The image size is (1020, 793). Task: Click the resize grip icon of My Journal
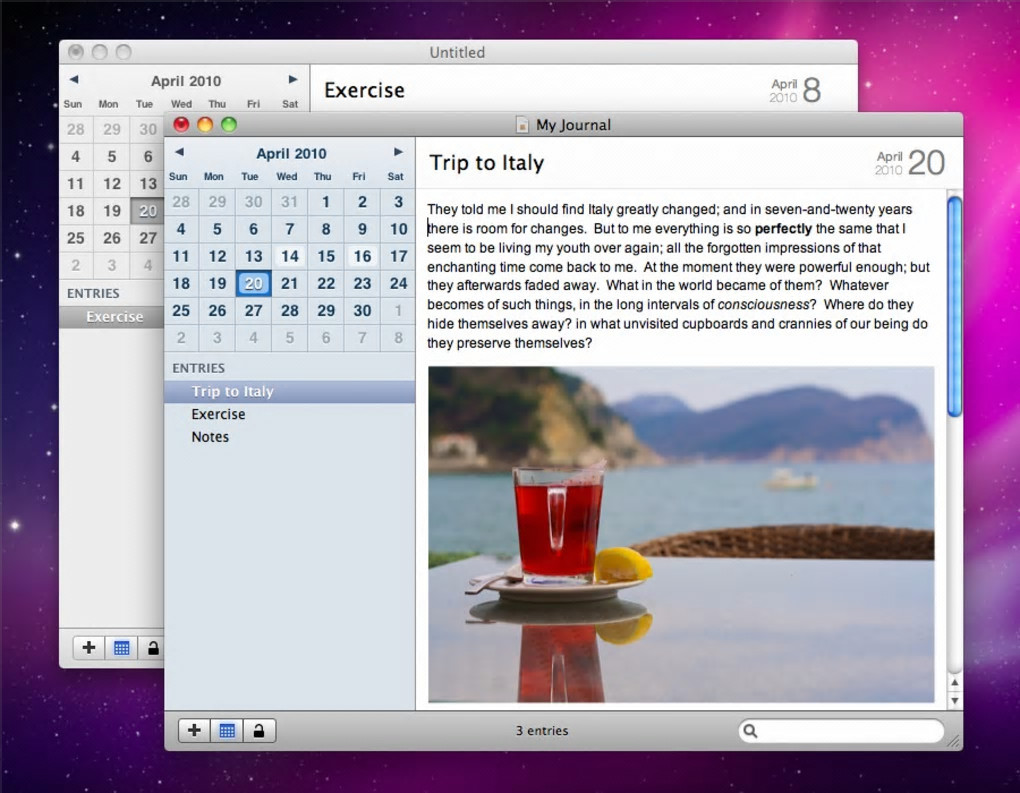click(954, 741)
